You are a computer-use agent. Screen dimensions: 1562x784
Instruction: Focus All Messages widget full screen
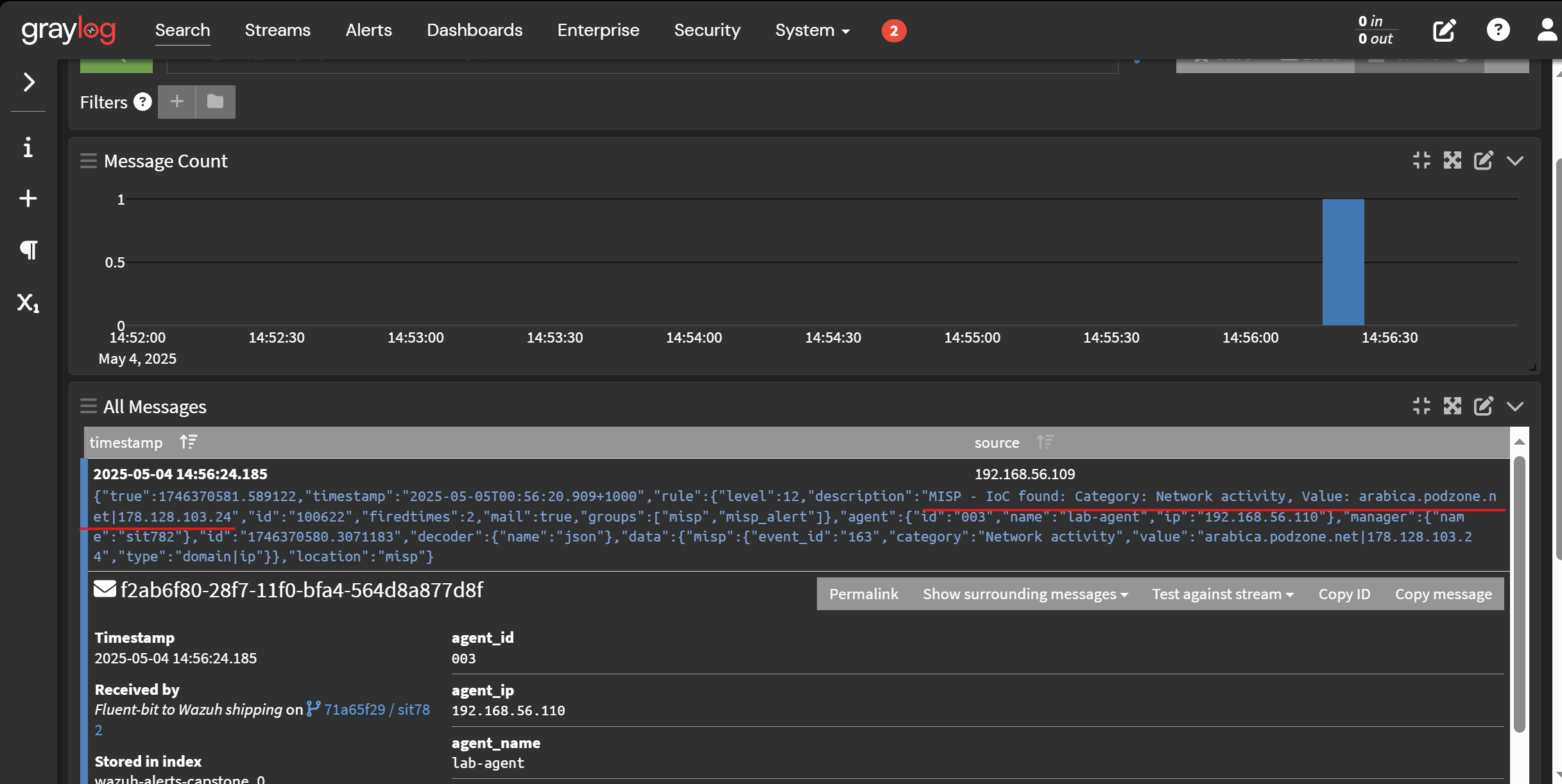point(1452,406)
